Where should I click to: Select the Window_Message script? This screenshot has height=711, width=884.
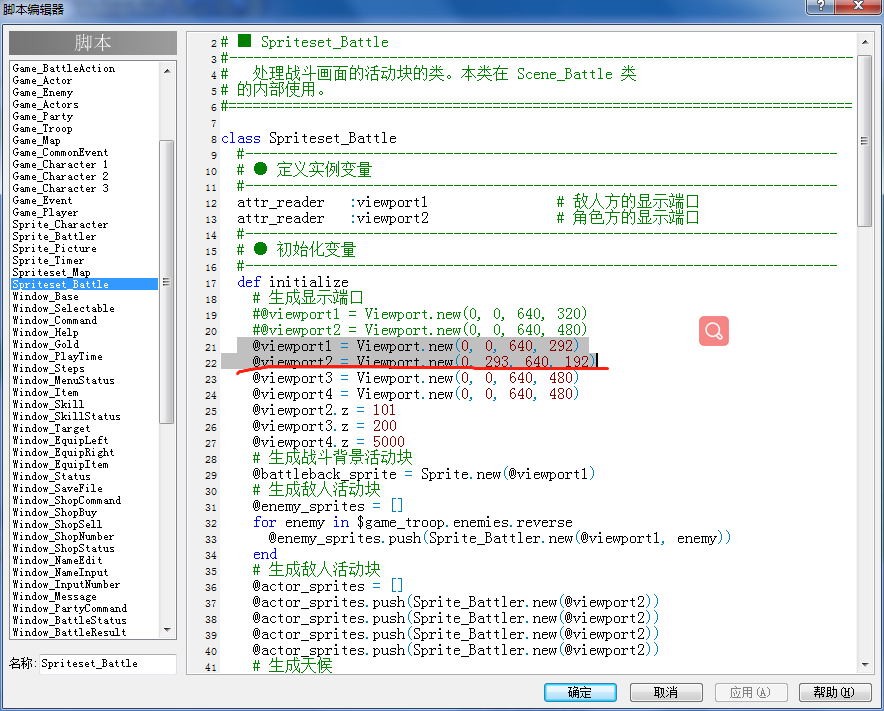[55, 597]
